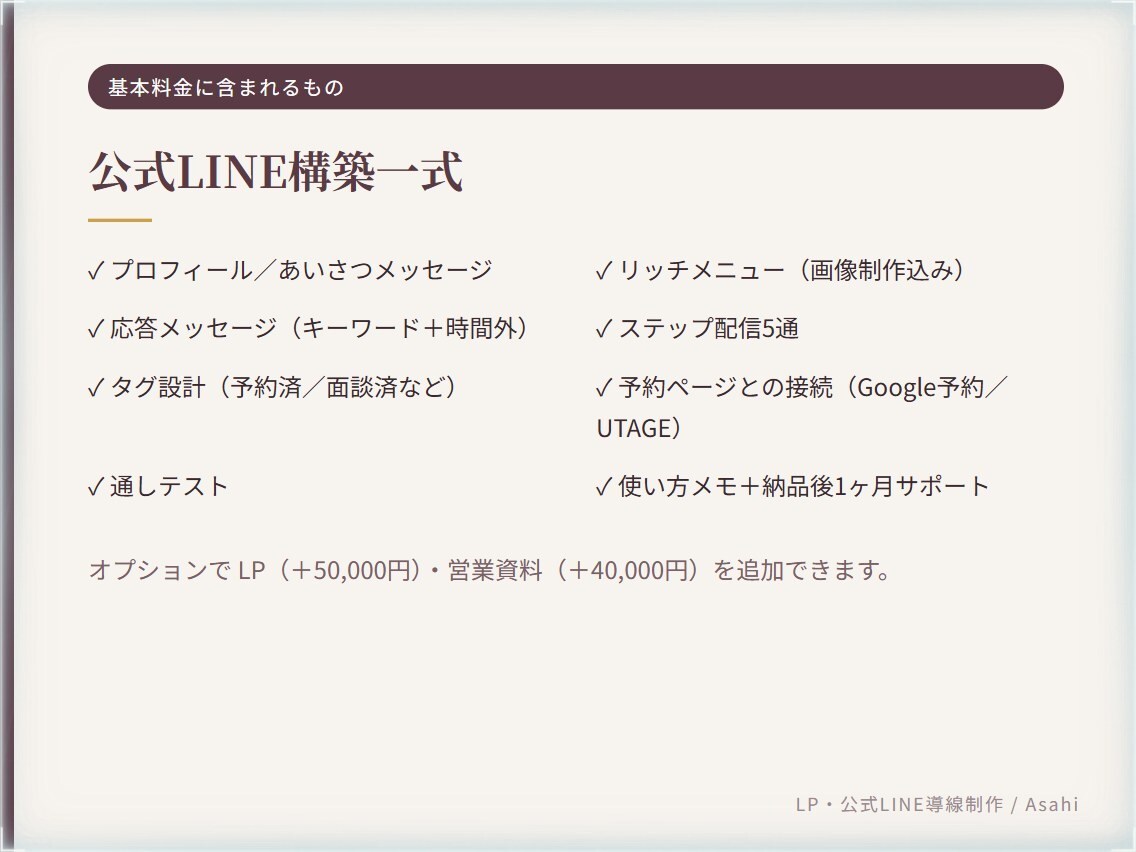Click the item '予約ページとの接続（Google予約／UTAGE）'
Screen dimensions: 1136x852
[x=803, y=407]
